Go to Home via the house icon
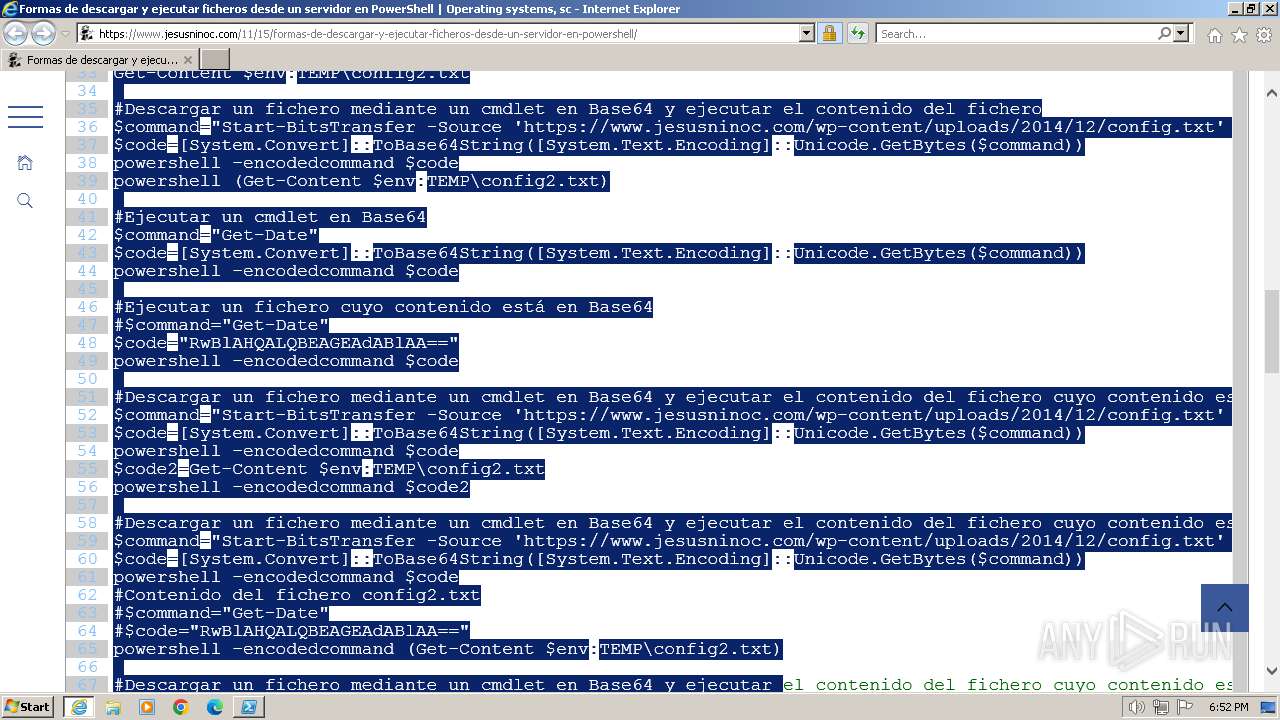Viewport: 1280px width, 720px height. coord(1214,35)
